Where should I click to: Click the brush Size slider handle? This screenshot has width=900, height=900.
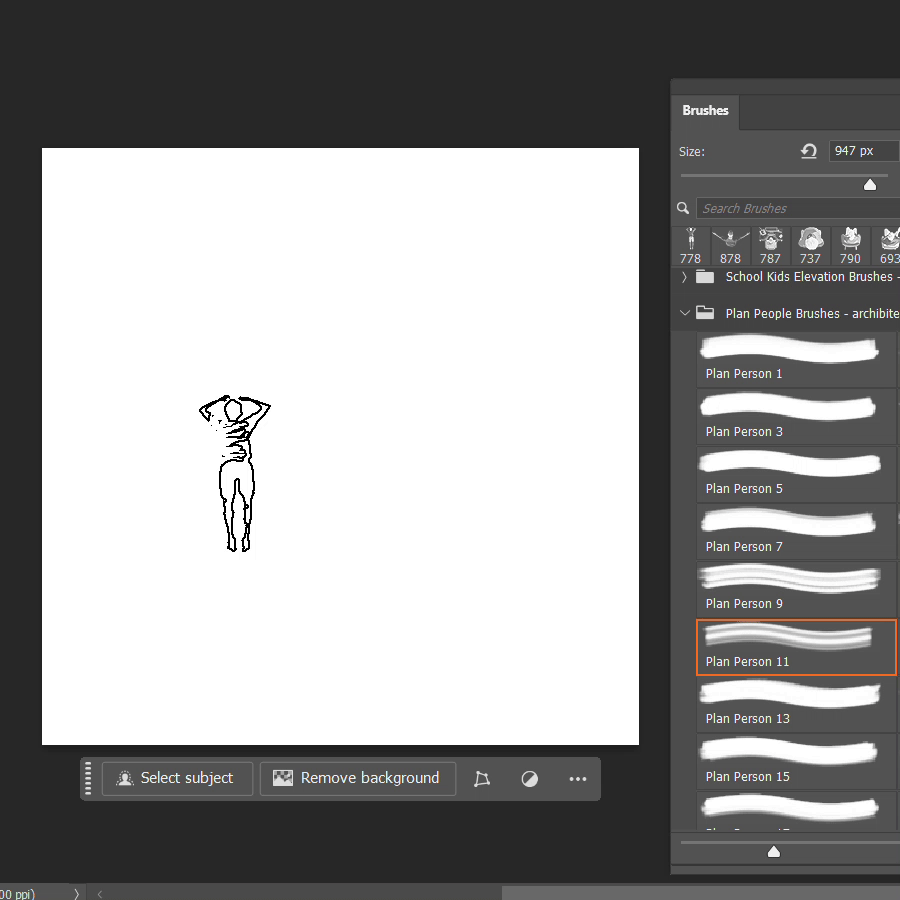click(869, 184)
